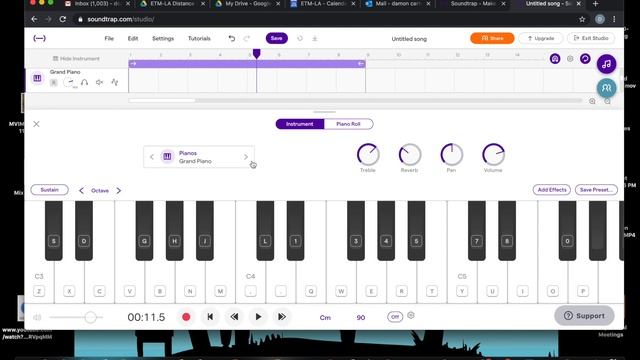Screen dimensions: 640x360
Task: Click the Reverb knob
Action: tap(410, 155)
